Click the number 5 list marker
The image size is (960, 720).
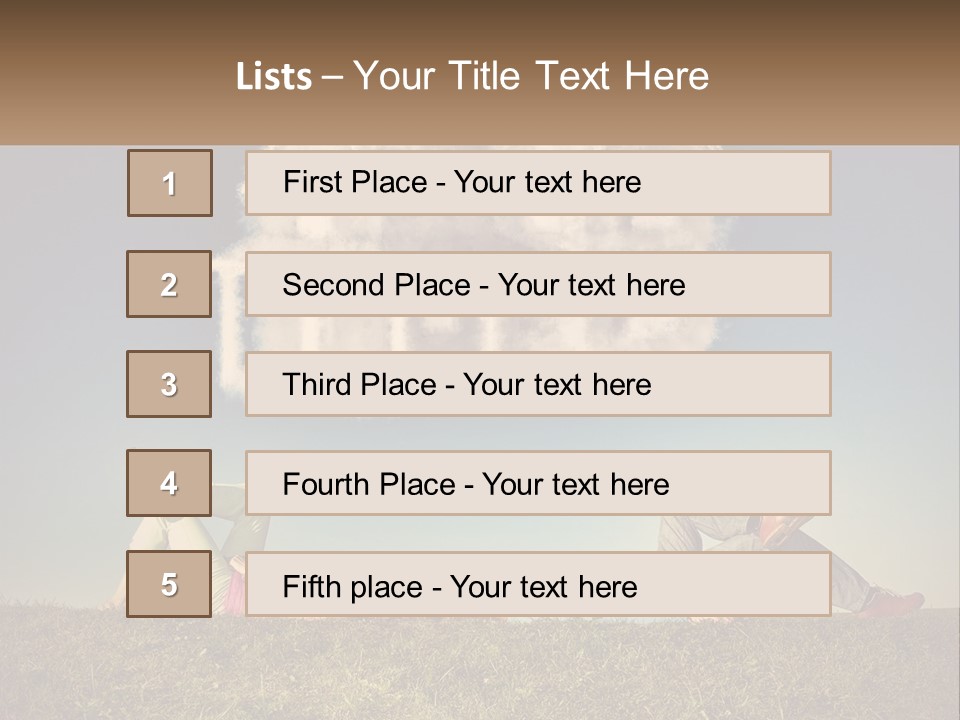pyautogui.click(x=169, y=584)
